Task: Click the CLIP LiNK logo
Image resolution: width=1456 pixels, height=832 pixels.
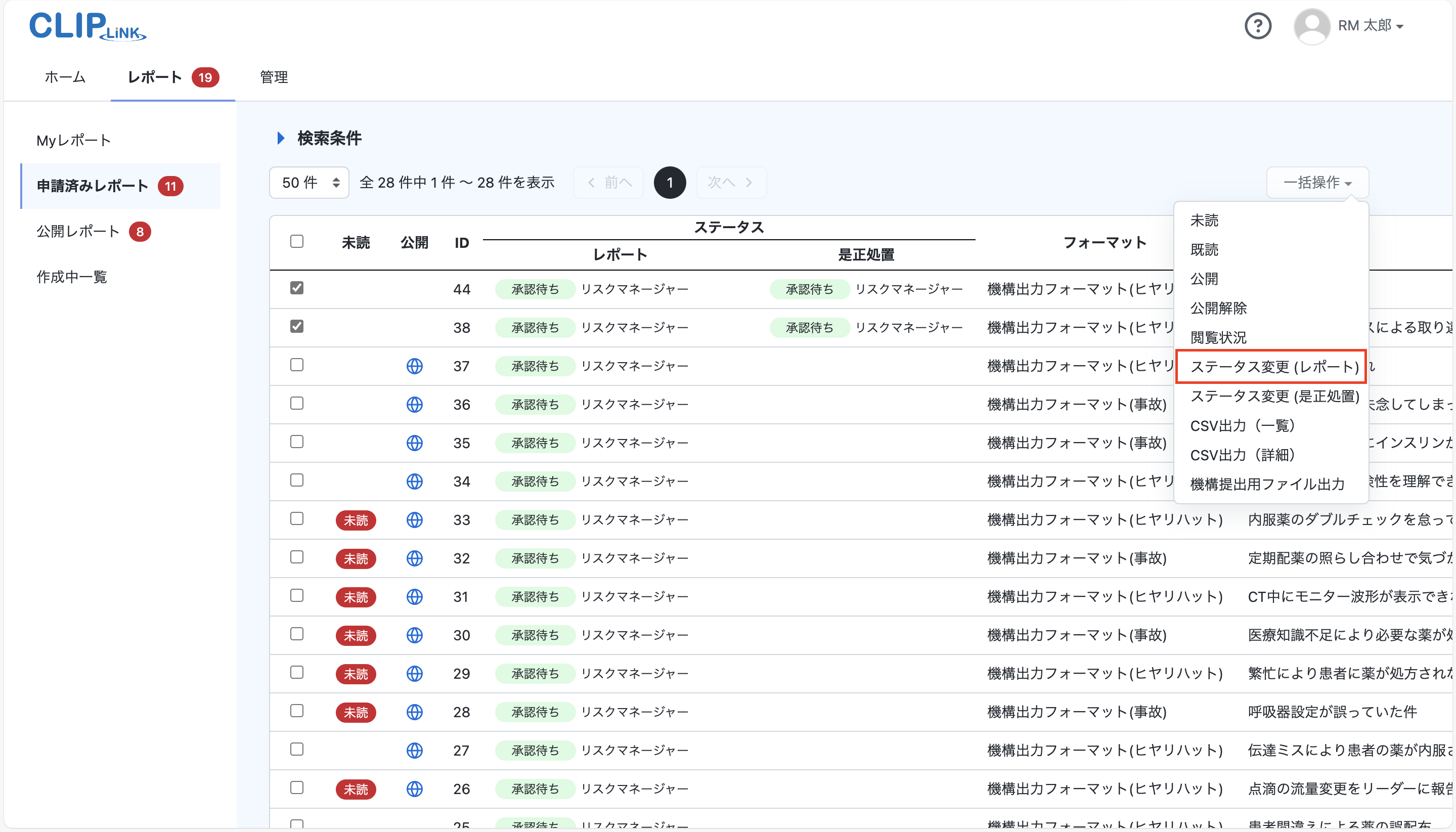Action: (x=87, y=26)
